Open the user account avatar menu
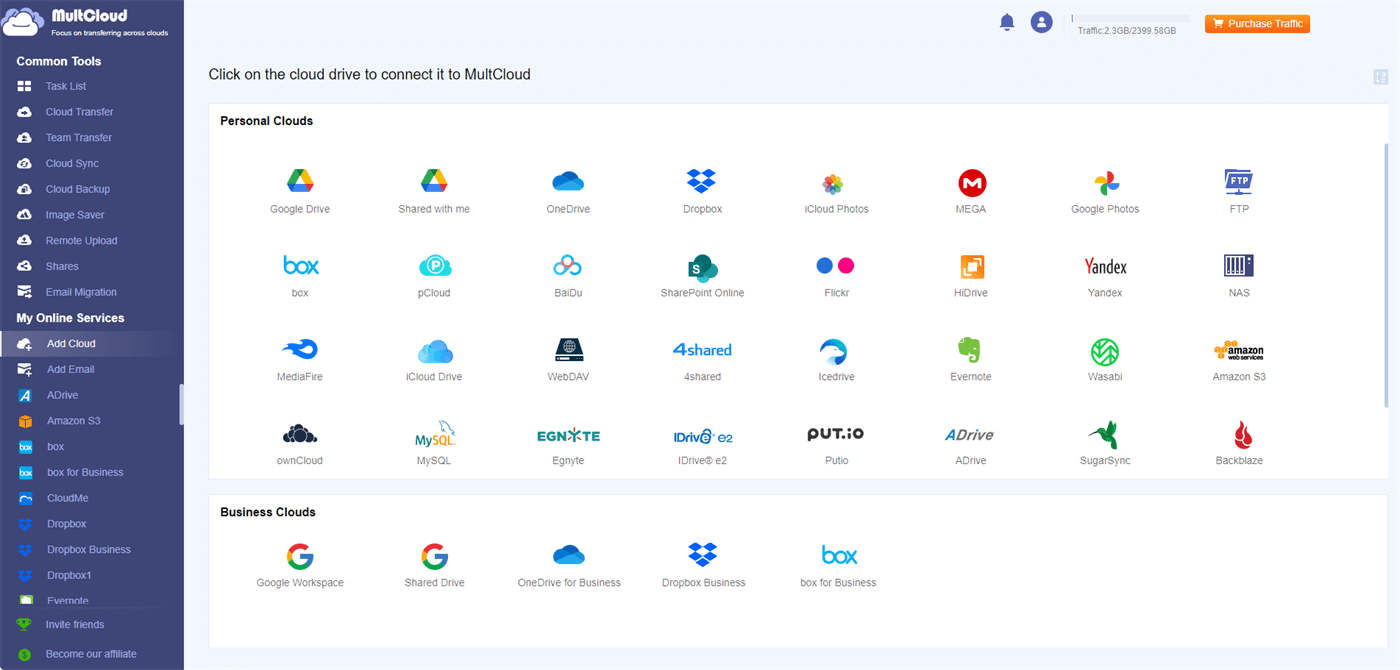This screenshot has height=670, width=1400. [1041, 22]
